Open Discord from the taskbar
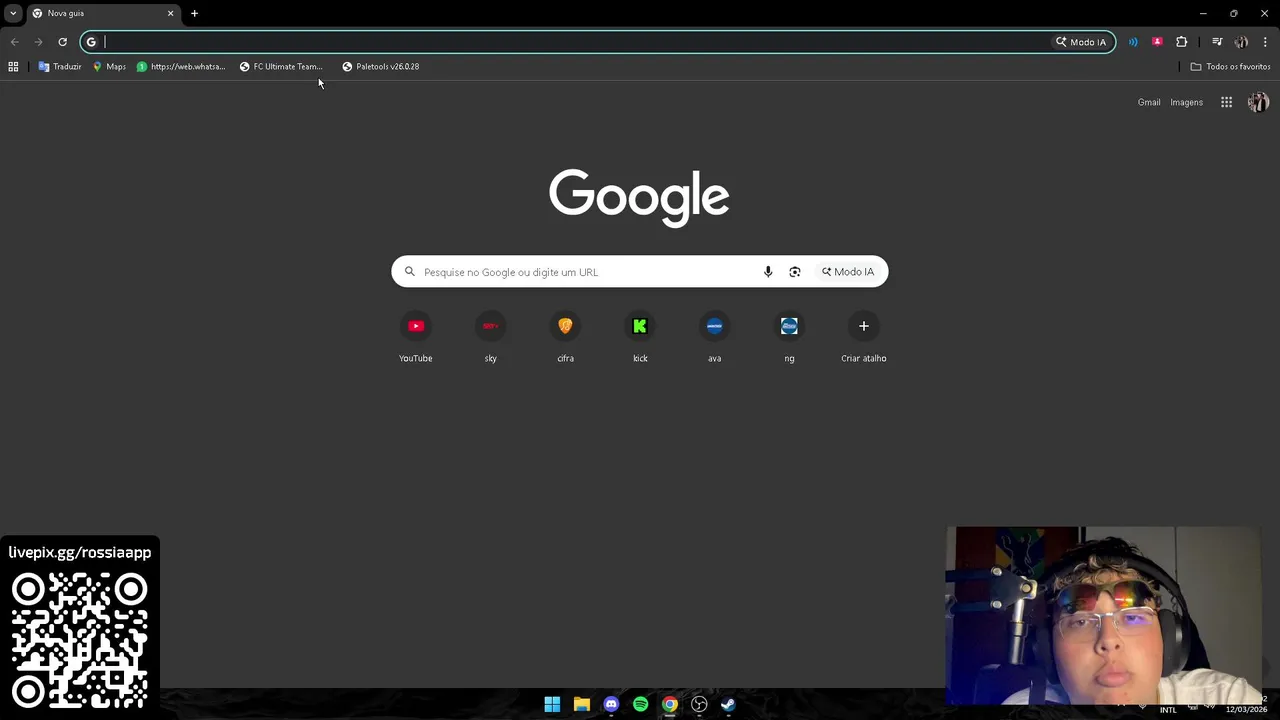This screenshot has width=1280, height=720. (x=611, y=704)
